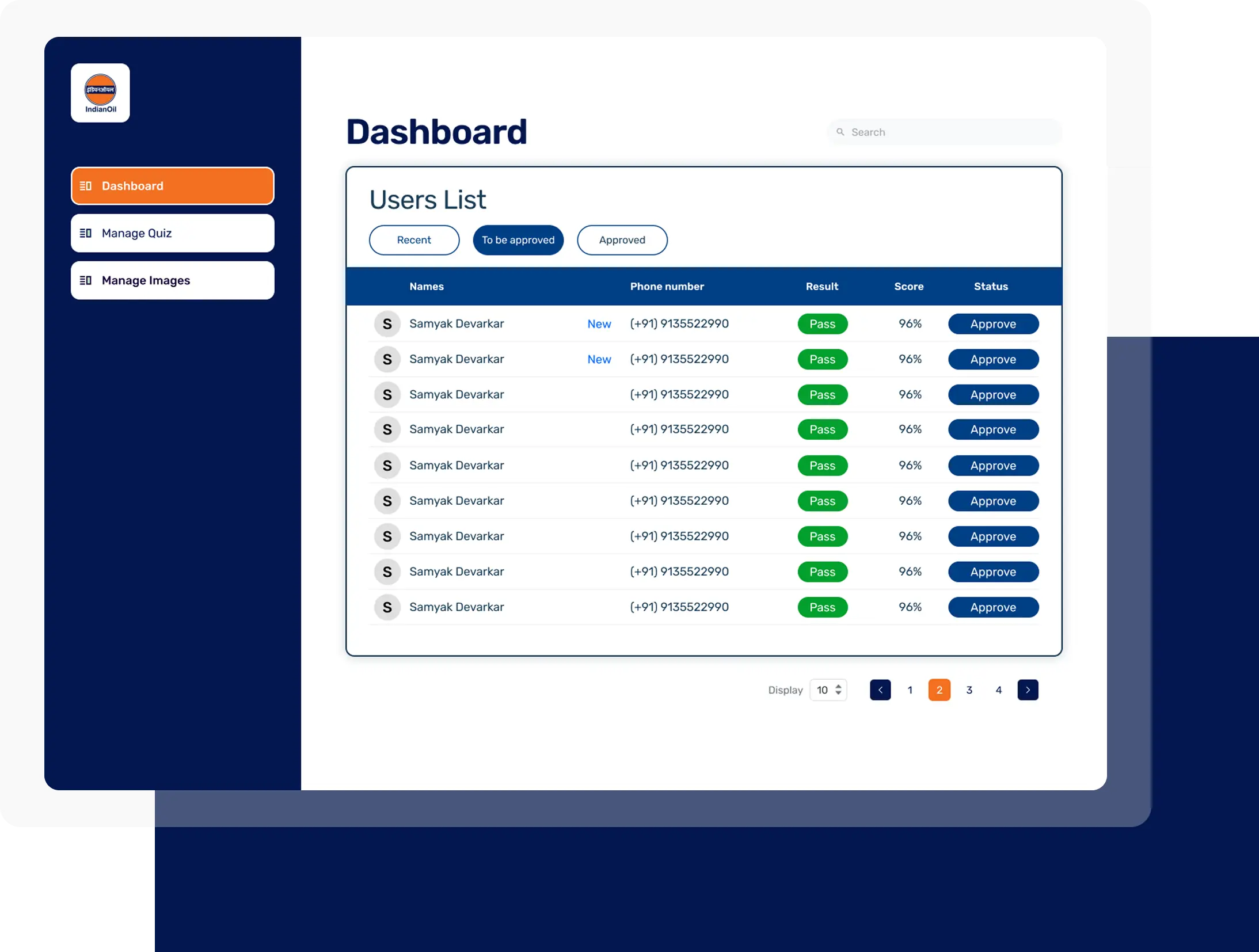Jump to page 4

999,690
